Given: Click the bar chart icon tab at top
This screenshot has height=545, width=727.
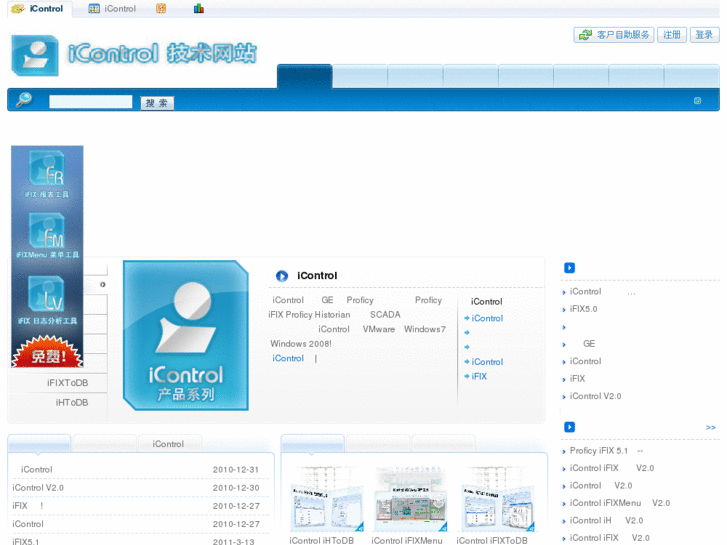Looking at the screenshot, I should click(x=199, y=8).
